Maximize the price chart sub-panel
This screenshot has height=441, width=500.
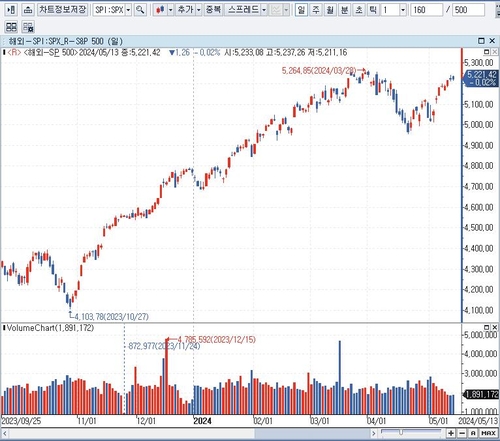point(486,52)
